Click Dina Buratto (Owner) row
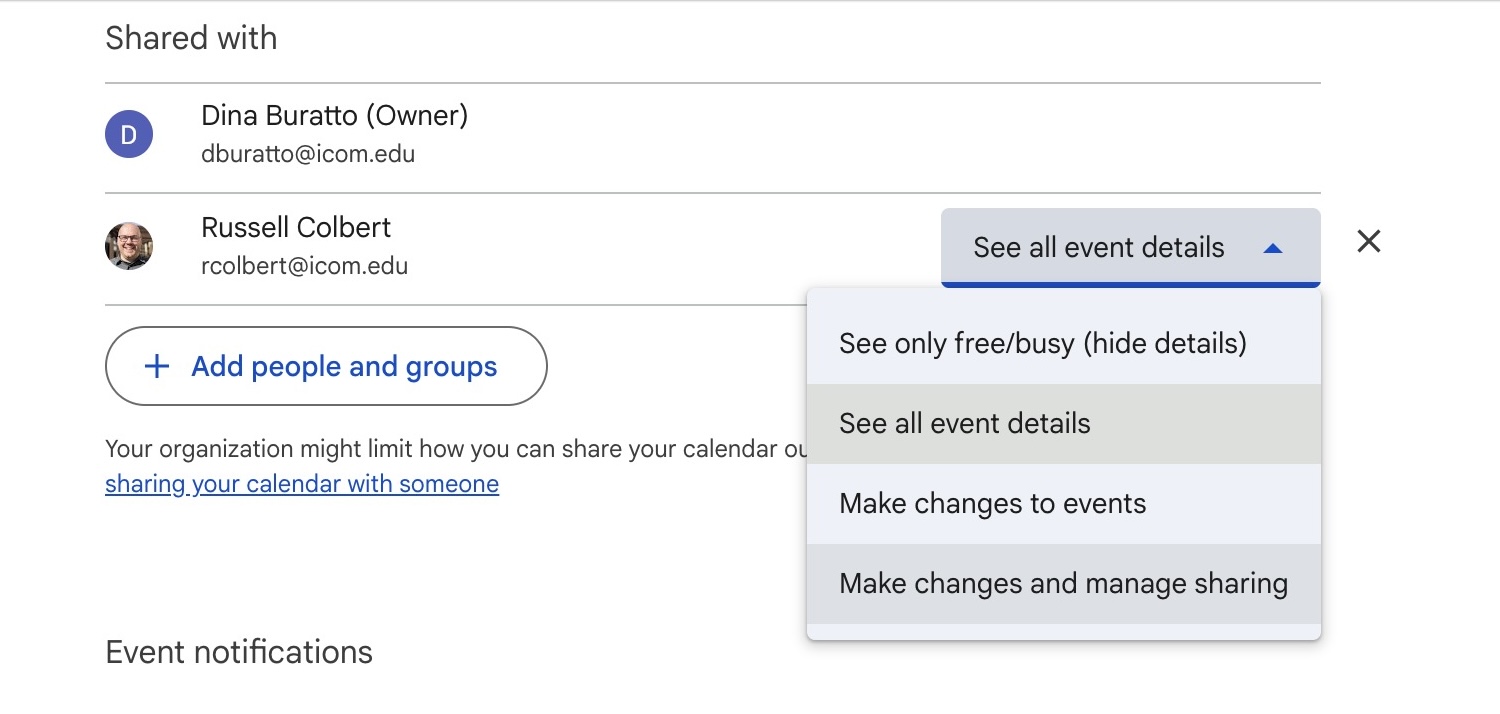The image size is (1500, 714). [334, 115]
